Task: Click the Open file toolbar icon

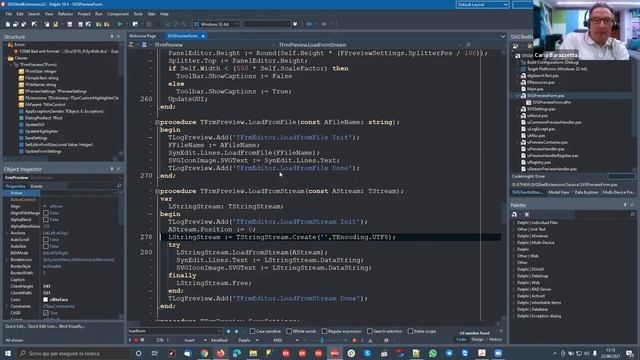Action: [16, 24]
